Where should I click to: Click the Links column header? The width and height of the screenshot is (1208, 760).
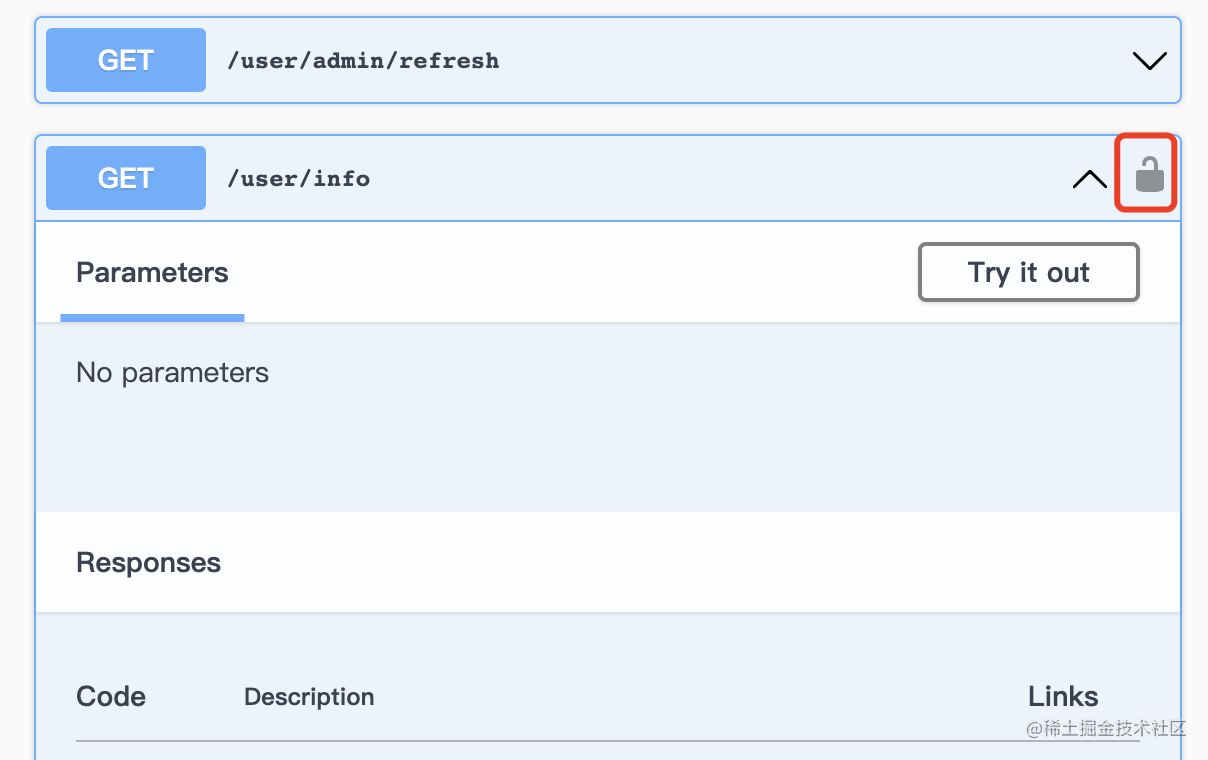[x=1063, y=697]
